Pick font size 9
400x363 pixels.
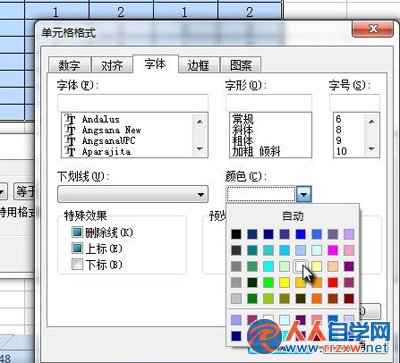pyautogui.click(x=339, y=141)
